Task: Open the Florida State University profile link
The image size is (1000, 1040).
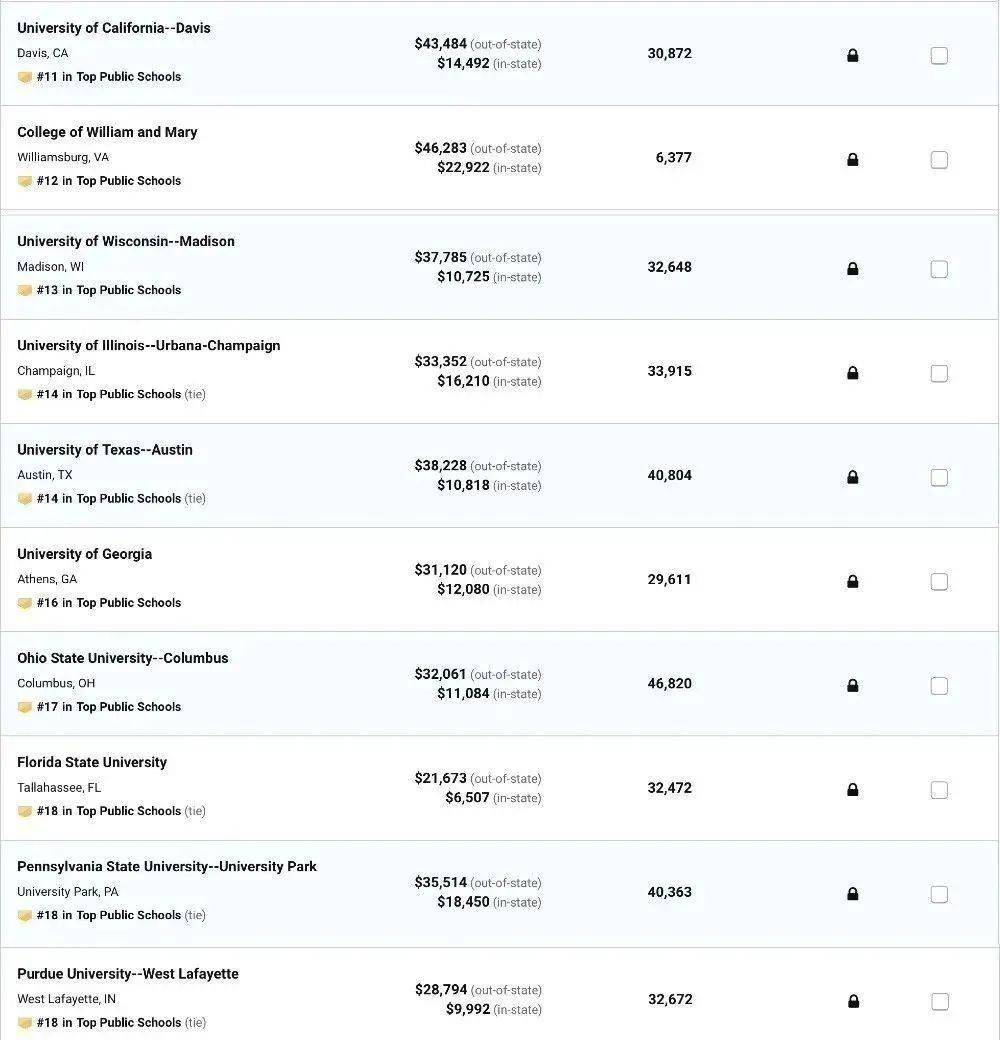Action: pyautogui.click(x=92, y=762)
